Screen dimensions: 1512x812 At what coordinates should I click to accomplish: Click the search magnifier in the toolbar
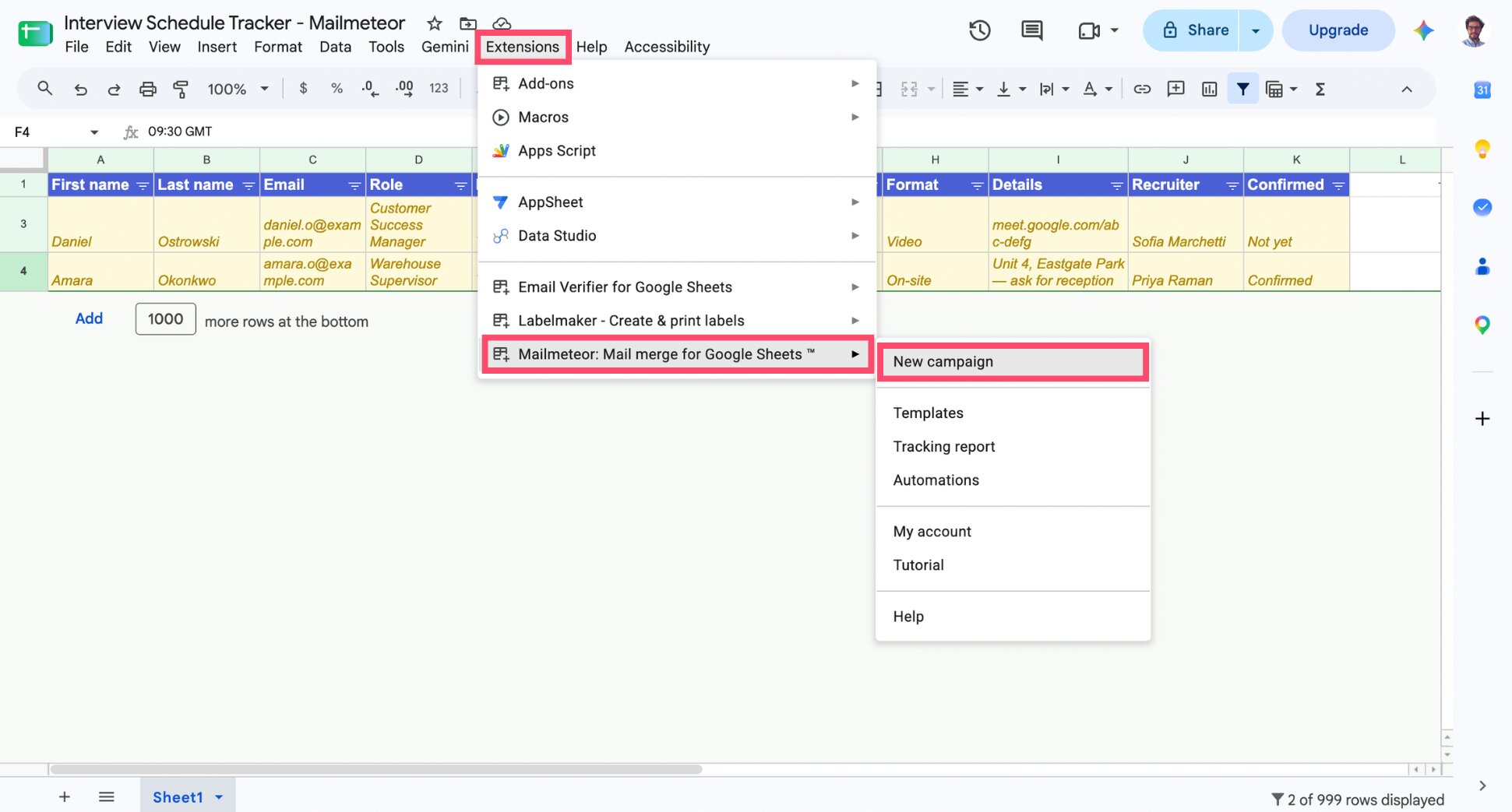[x=44, y=89]
